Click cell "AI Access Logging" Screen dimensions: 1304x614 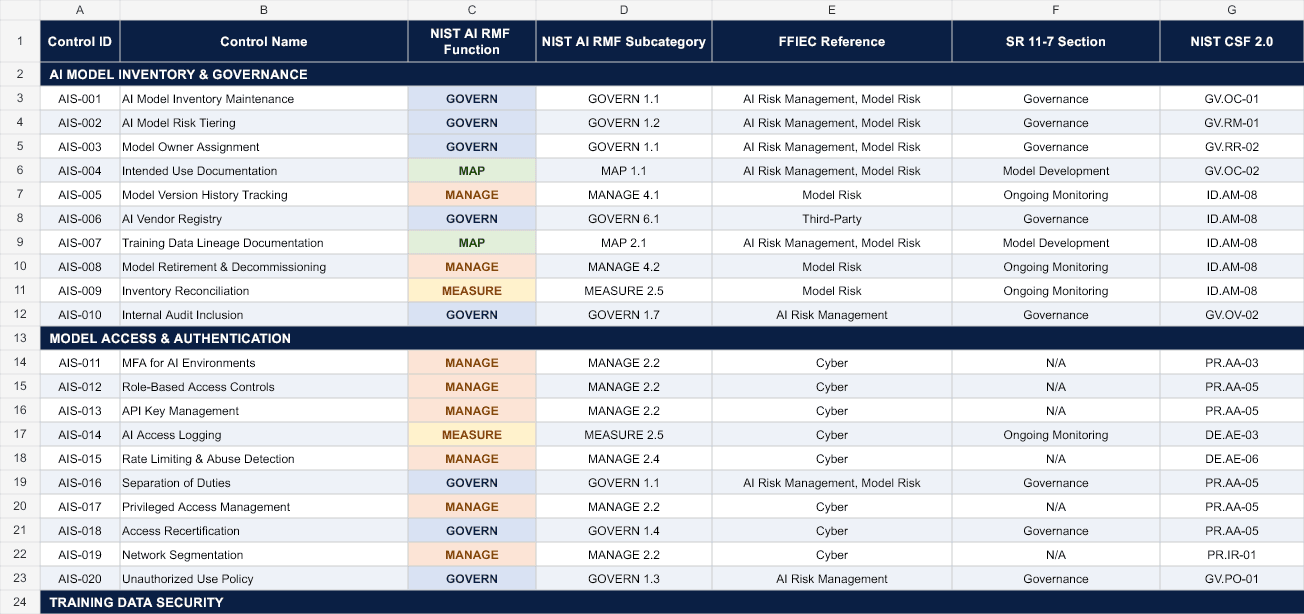[x=264, y=434]
